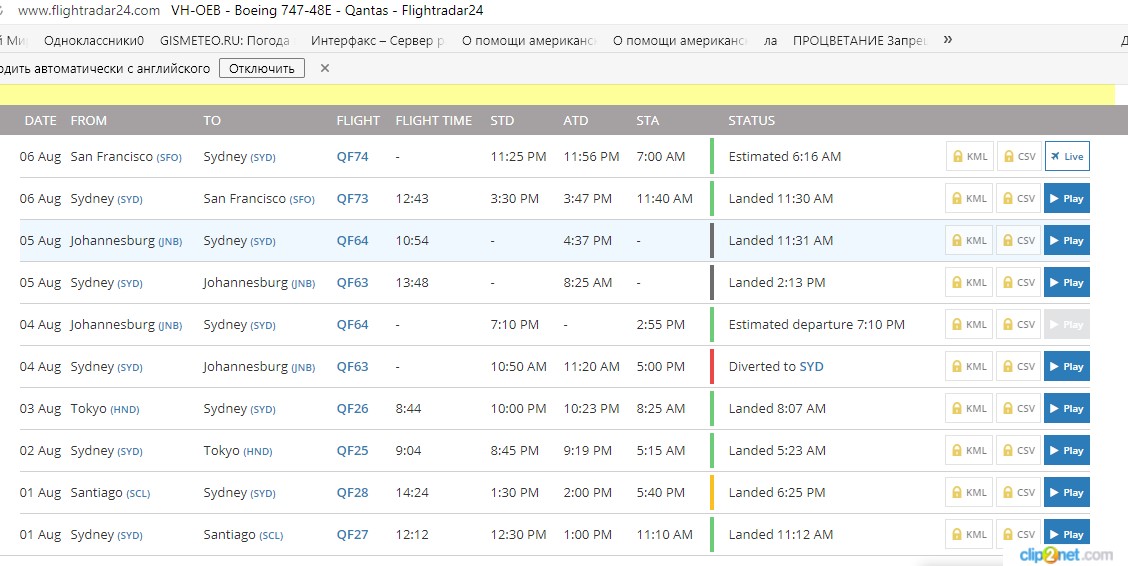Screen dimensions: 1128x566
Task: Download CSV for flight QF26
Action: (1019, 408)
